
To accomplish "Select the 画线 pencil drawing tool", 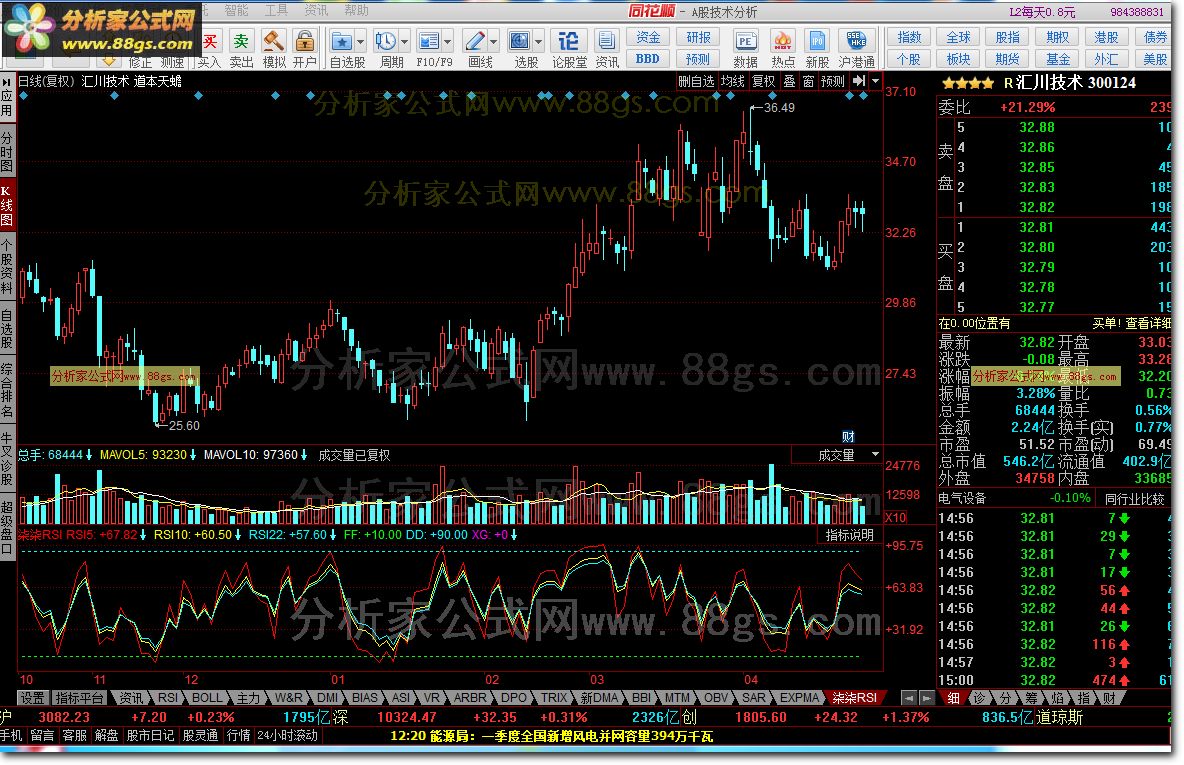I will click(475, 42).
